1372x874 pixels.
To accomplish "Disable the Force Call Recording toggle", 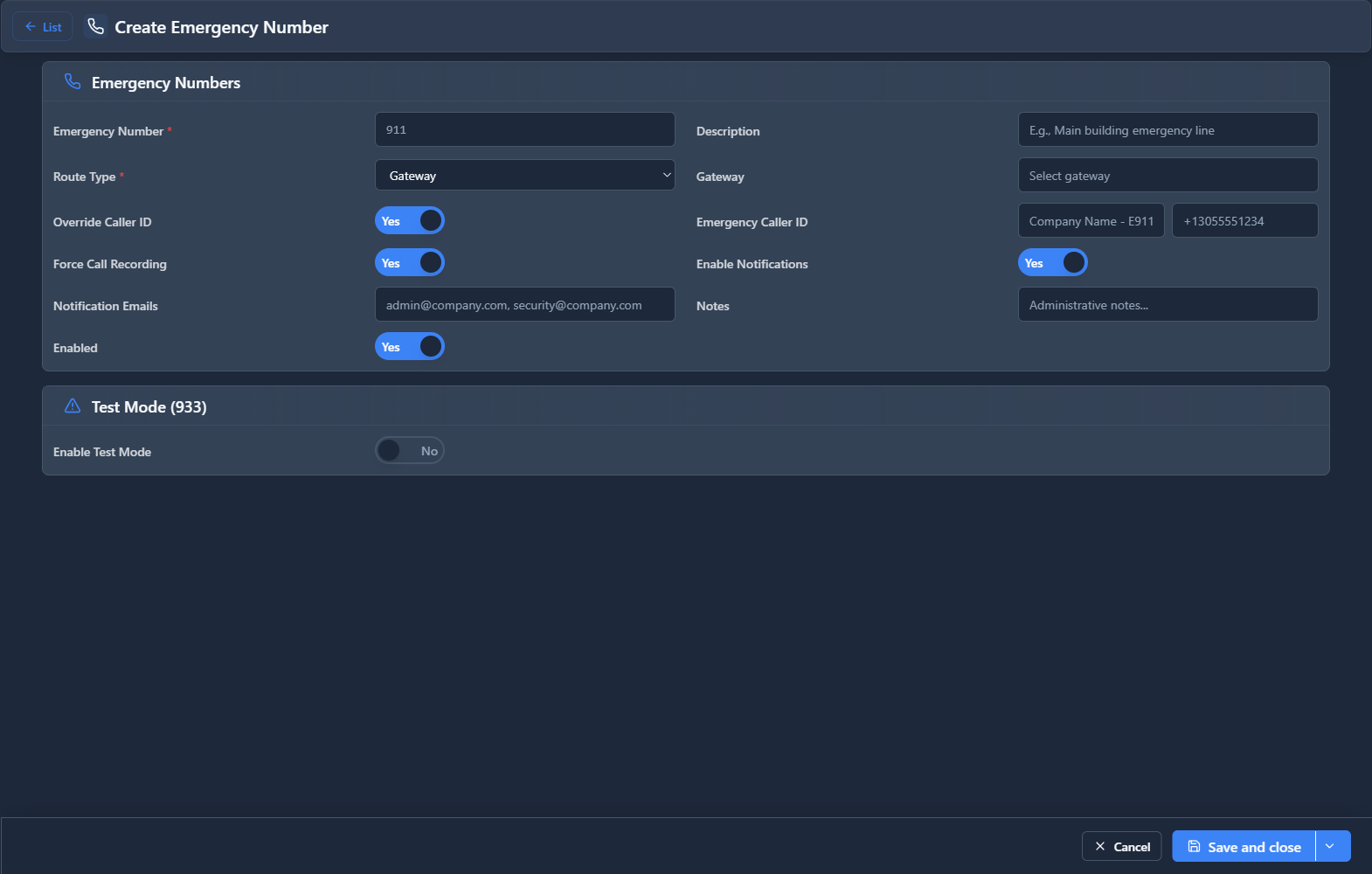I will pyautogui.click(x=410, y=263).
